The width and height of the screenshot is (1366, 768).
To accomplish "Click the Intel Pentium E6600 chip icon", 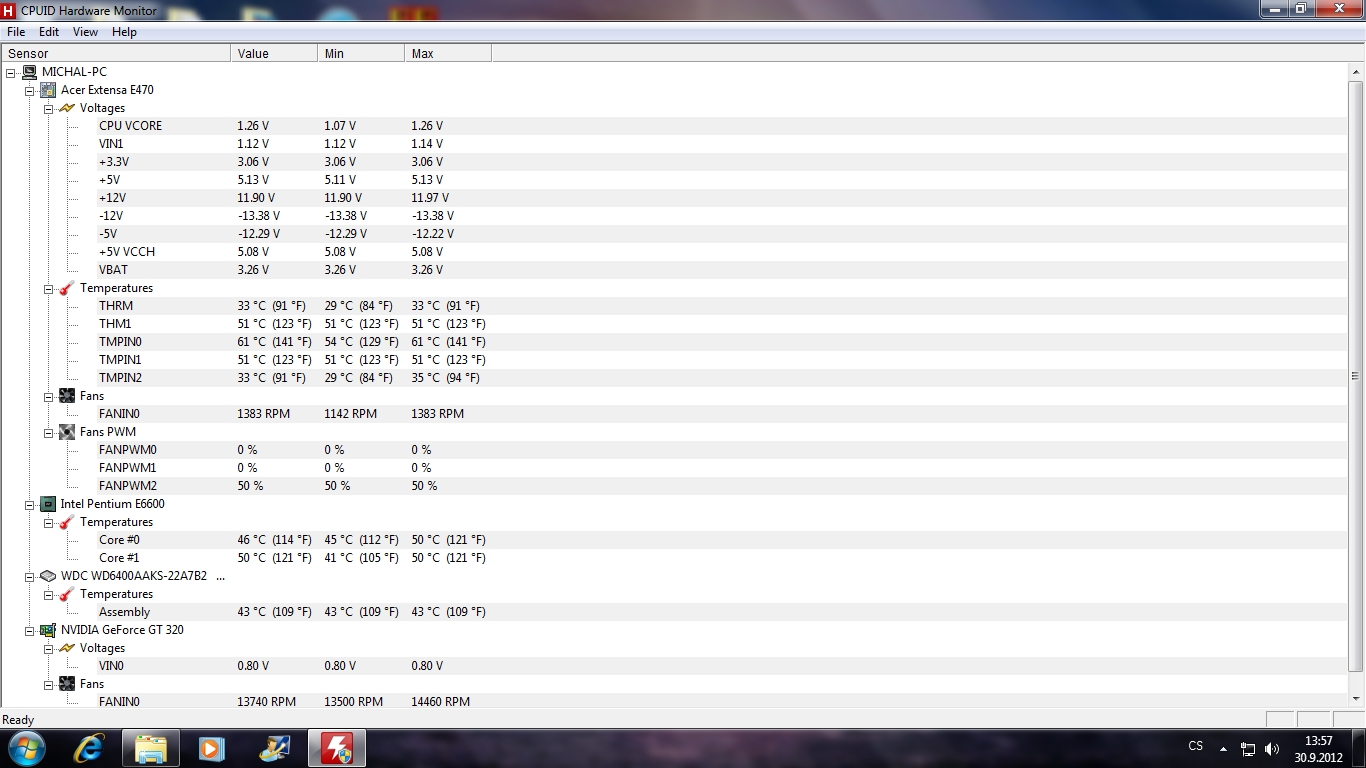I will tap(48, 504).
